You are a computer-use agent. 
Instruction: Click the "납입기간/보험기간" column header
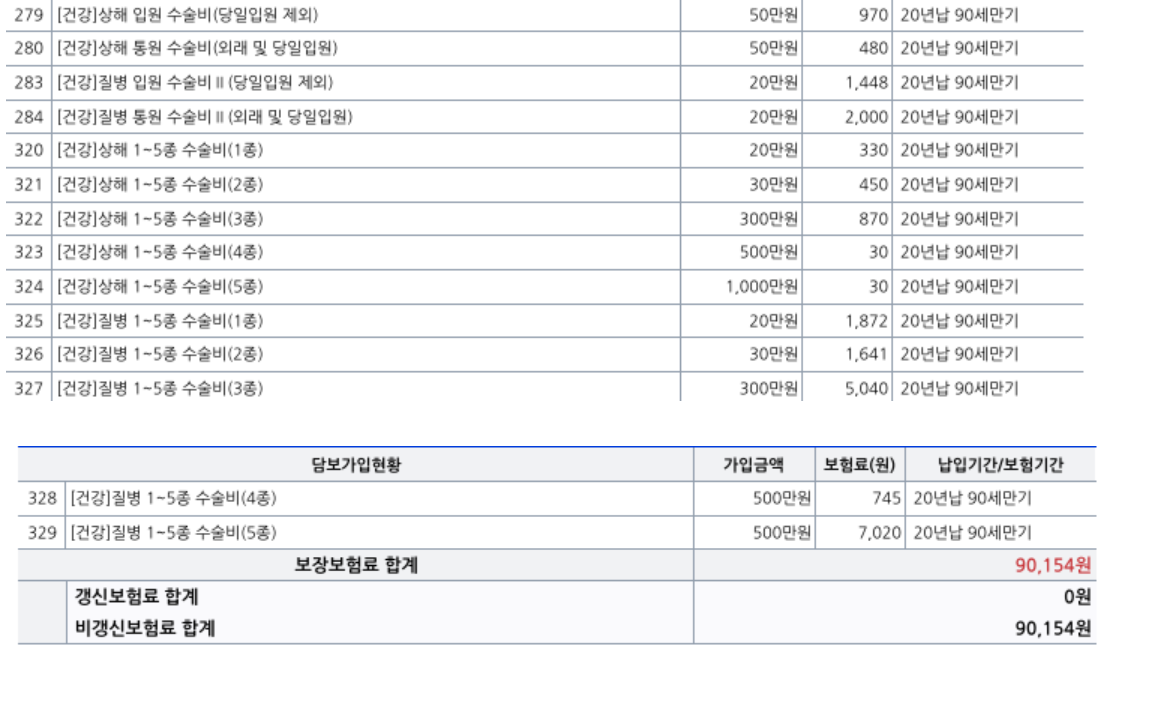coord(1000,465)
